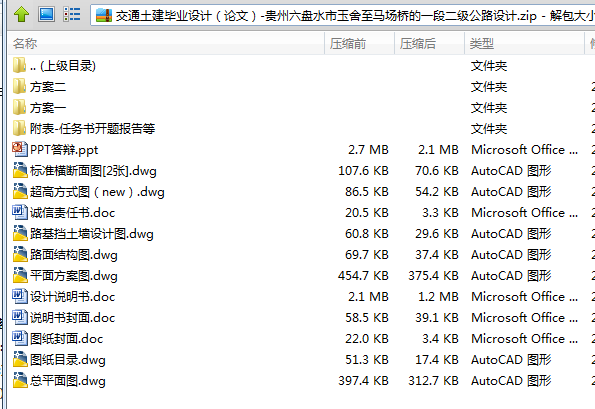
Task: Click AutoCAD 图形 type of 总平面图.dwg
Action: [511, 380]
